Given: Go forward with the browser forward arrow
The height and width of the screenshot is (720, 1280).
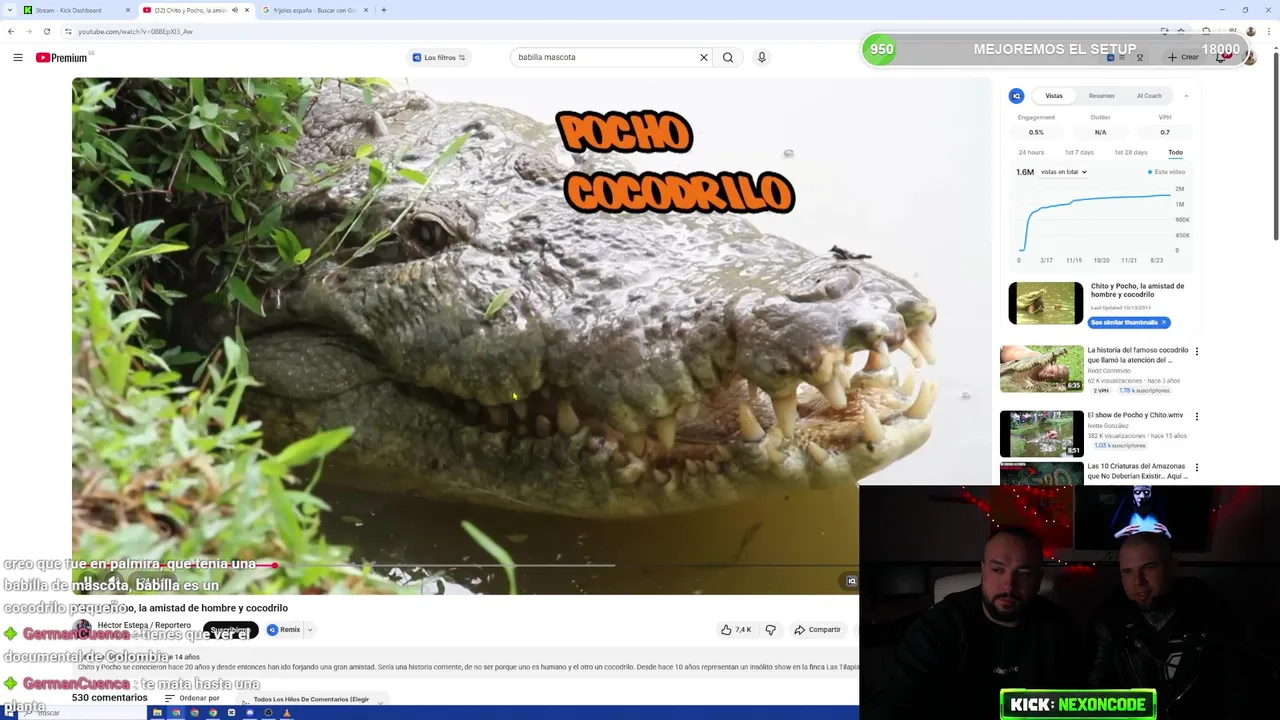Looking at the screenshot, I should (28, 31).
